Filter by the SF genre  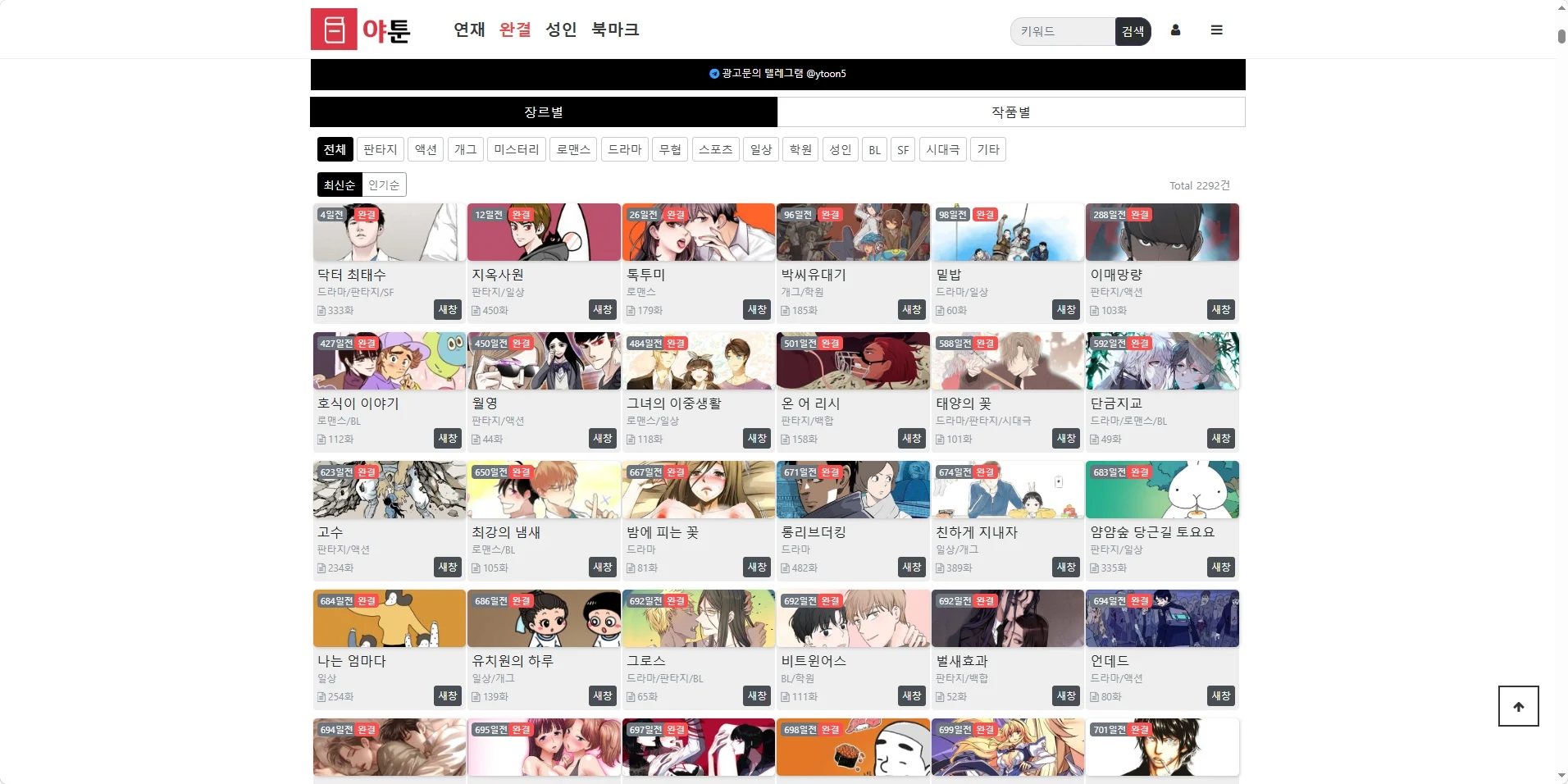click(903, 149)
